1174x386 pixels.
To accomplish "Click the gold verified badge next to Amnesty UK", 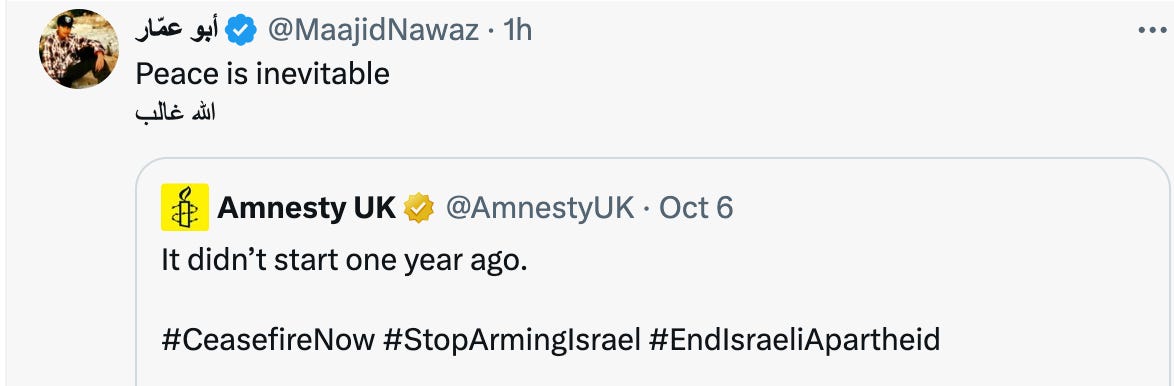I will coord(419,207).
